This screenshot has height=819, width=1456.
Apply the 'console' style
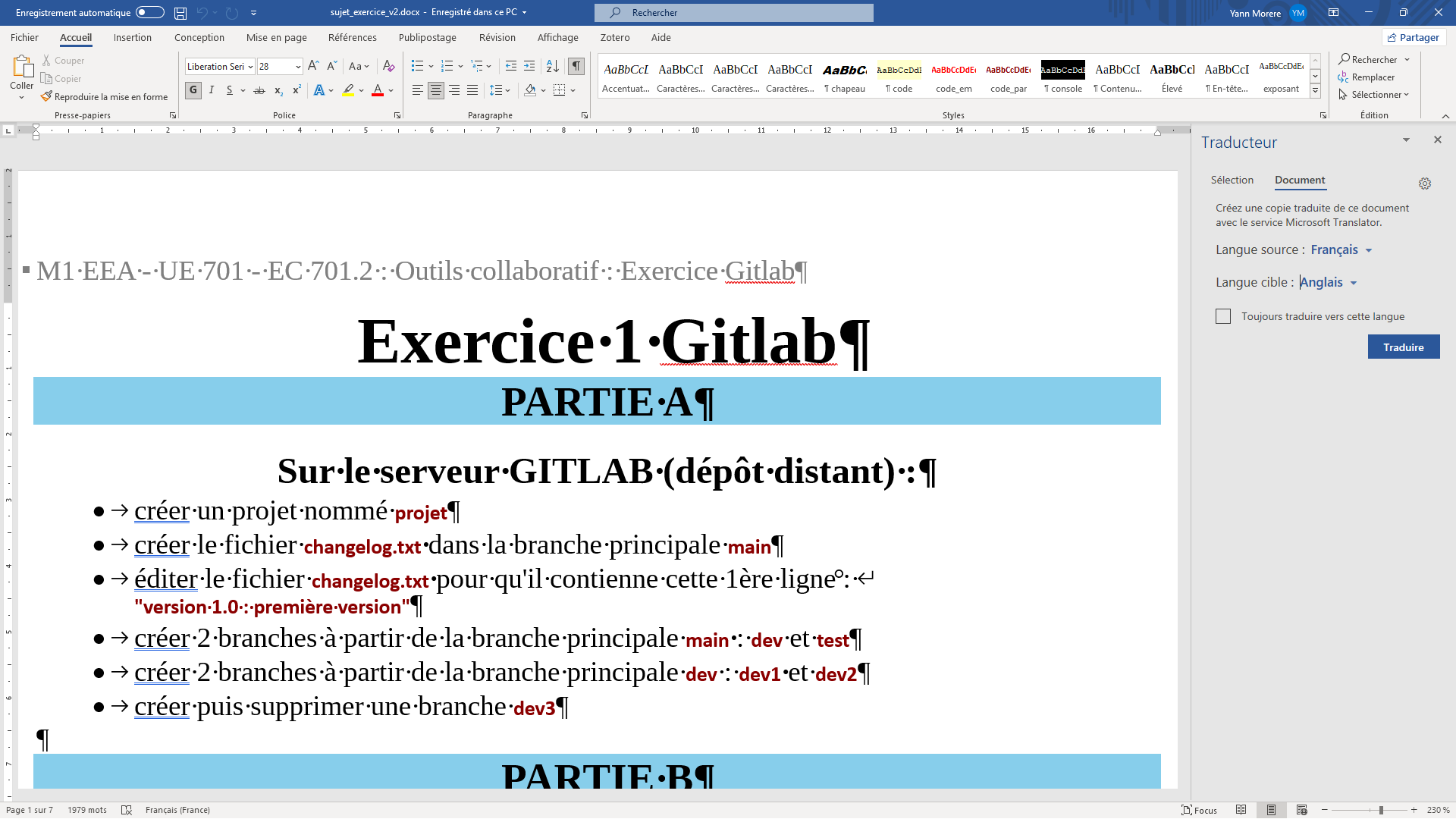tap(1063, 77)
